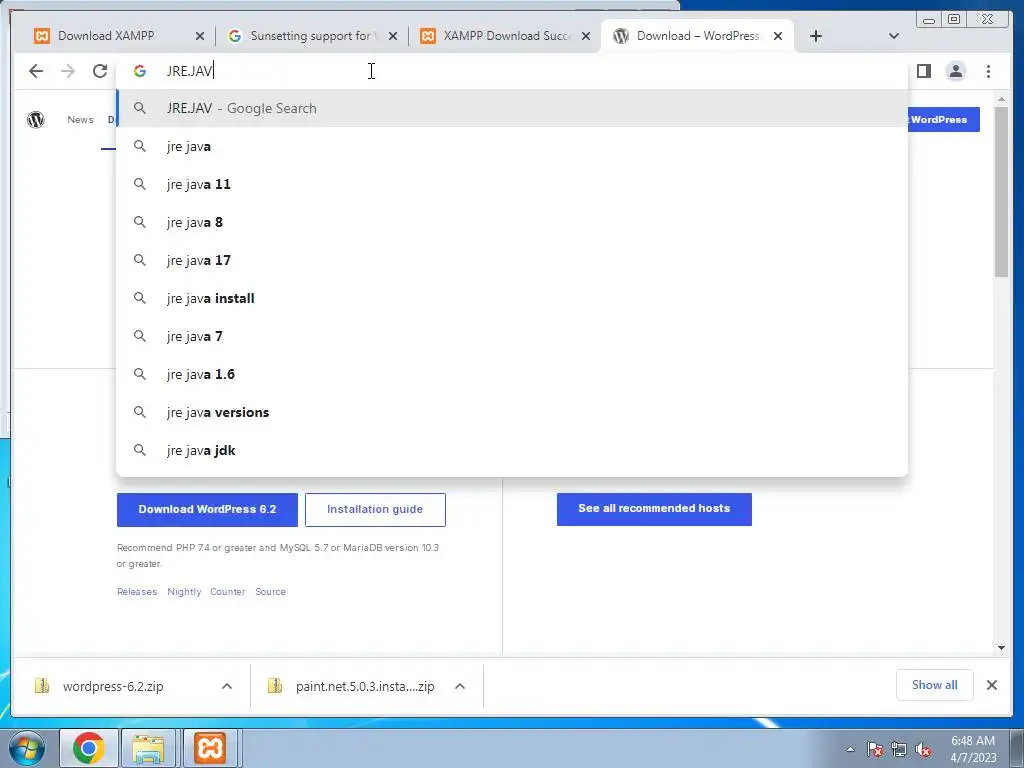
Task: Choose the "jre java versions" suggestion
Action: (512, 412)
